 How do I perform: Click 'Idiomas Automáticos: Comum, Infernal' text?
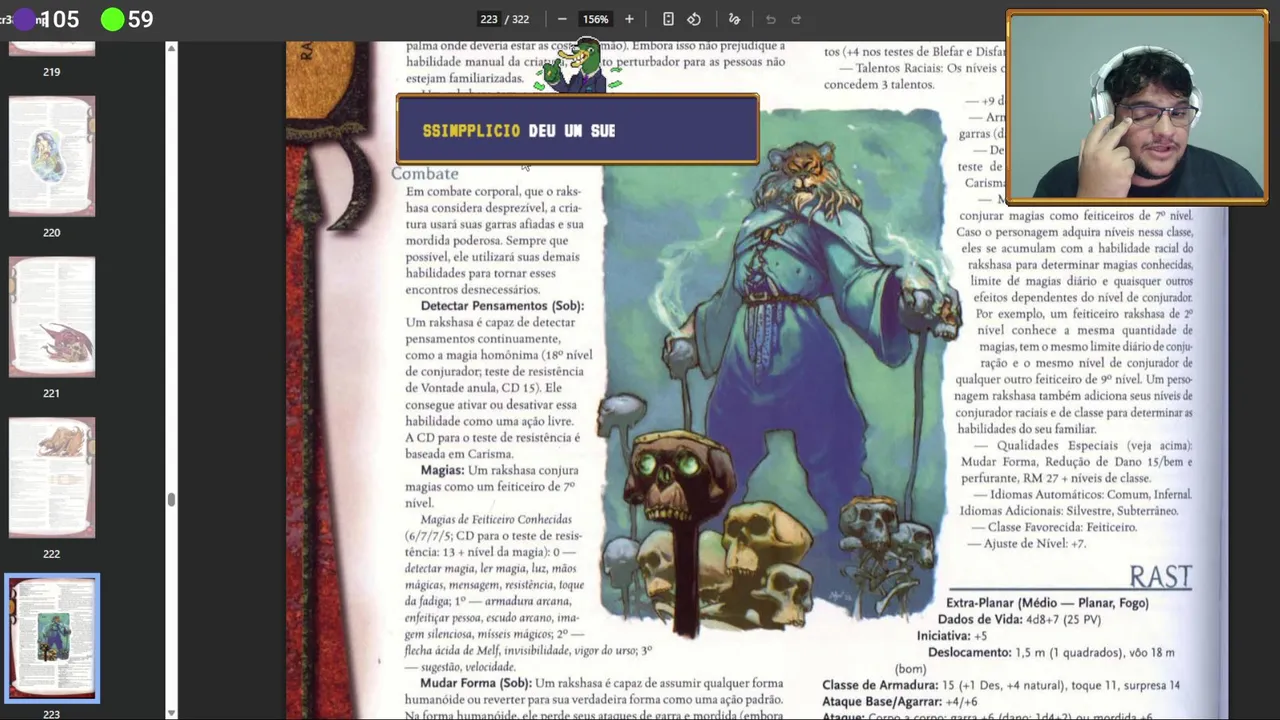point(1090,494)
